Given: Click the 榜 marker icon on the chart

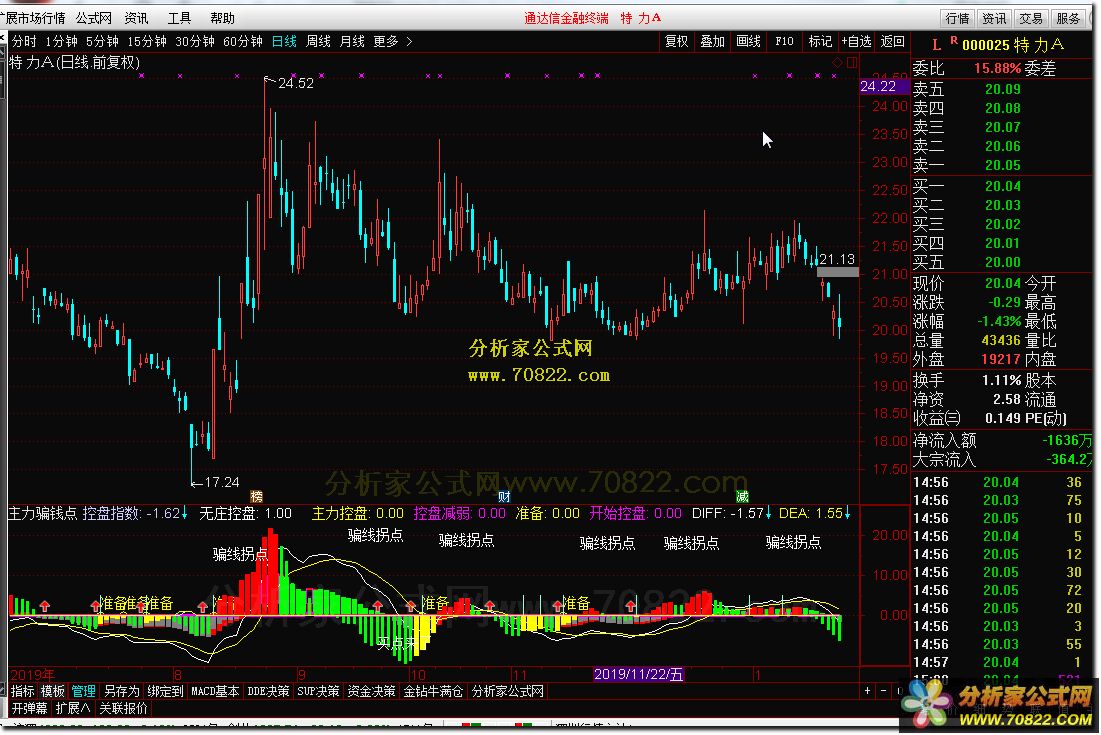Looking at the screenshot, I should 257,496.
